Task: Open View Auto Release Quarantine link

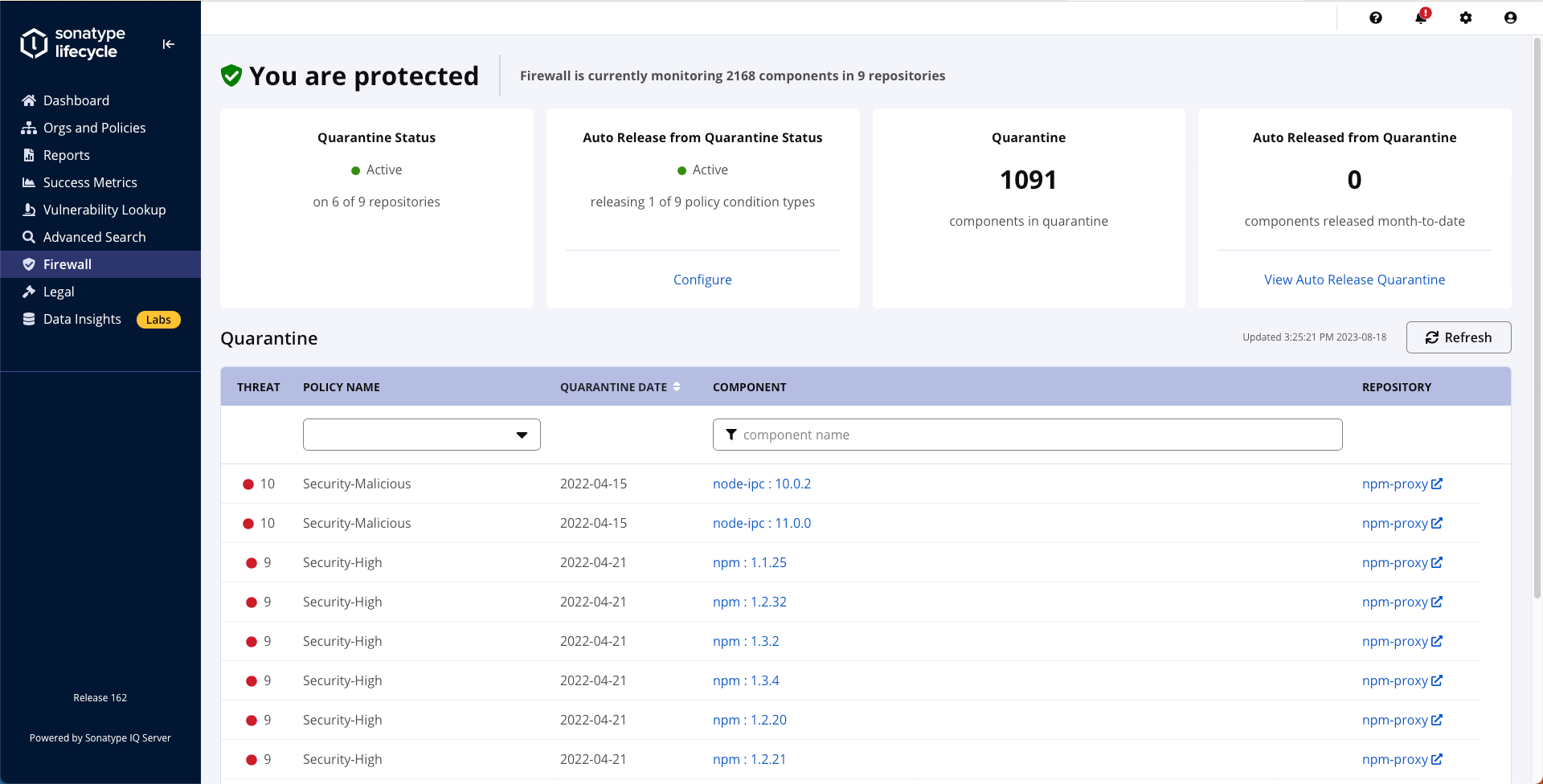Action: (x=1354, y=280)
